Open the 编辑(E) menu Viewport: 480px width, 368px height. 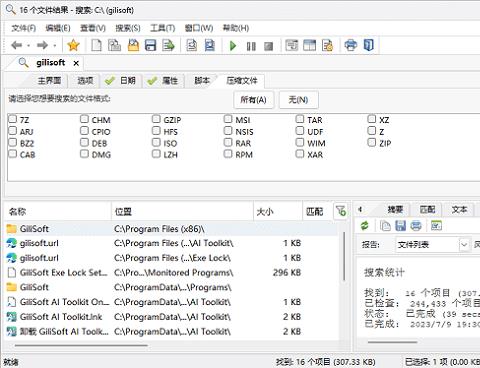click(x=58, y=28)
